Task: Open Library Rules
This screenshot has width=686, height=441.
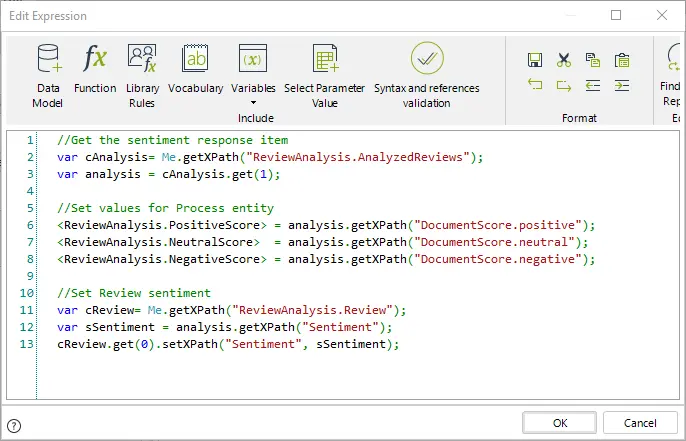Action: click(x=142, y=76)
